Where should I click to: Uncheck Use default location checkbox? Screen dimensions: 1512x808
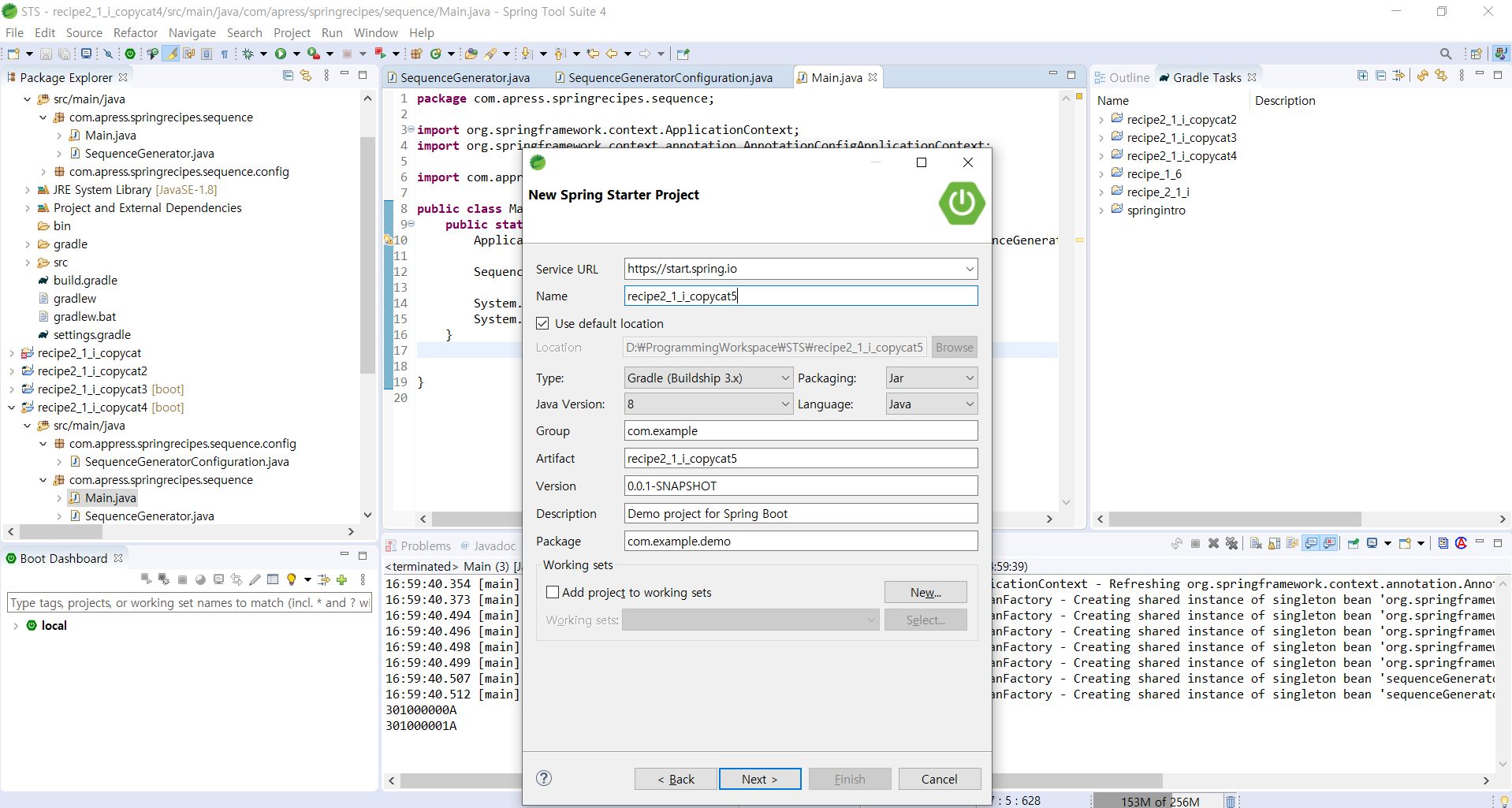tap(542, 323)
